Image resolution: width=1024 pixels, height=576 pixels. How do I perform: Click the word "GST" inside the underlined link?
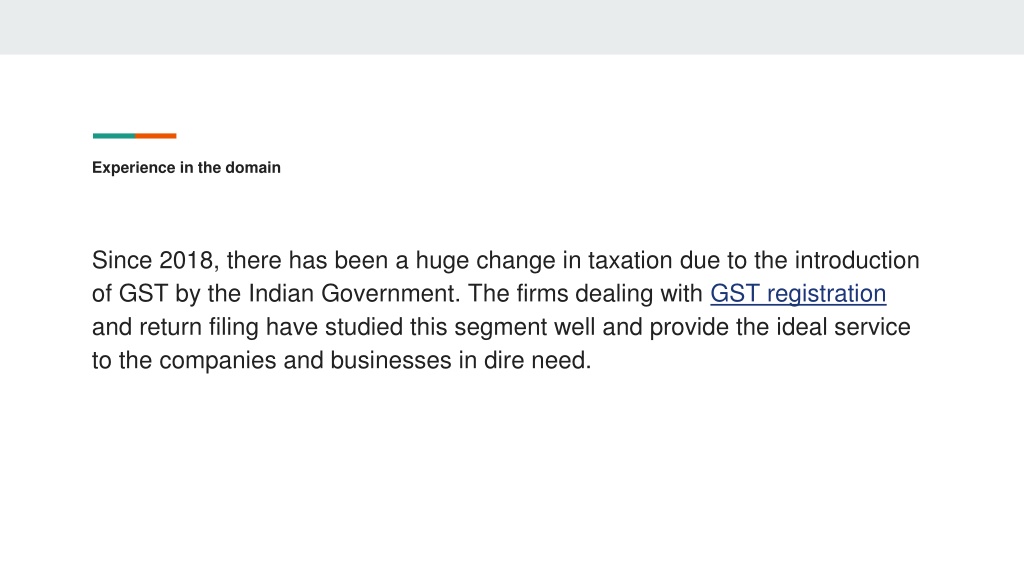tap(735, 294)
